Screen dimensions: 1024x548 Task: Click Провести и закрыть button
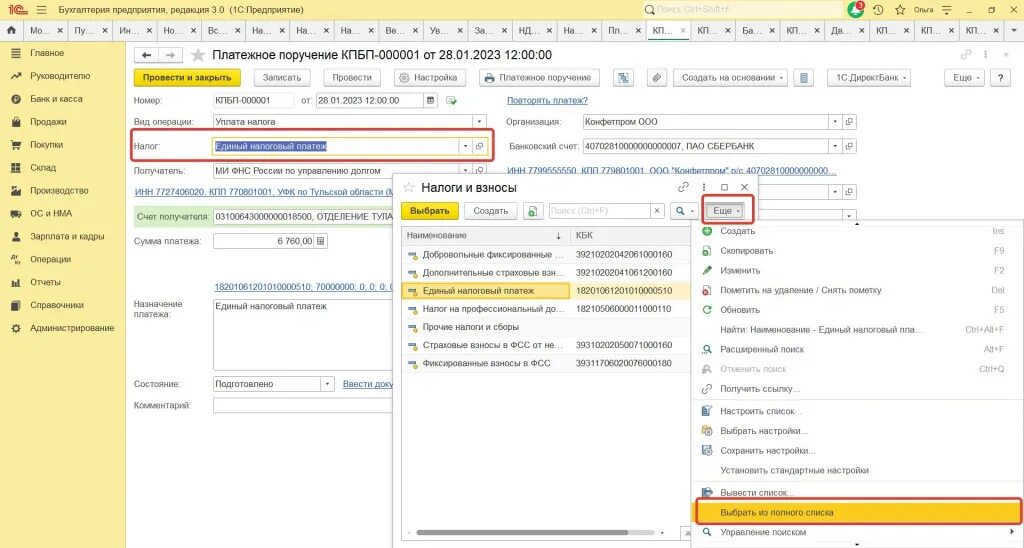click(187, 78)
